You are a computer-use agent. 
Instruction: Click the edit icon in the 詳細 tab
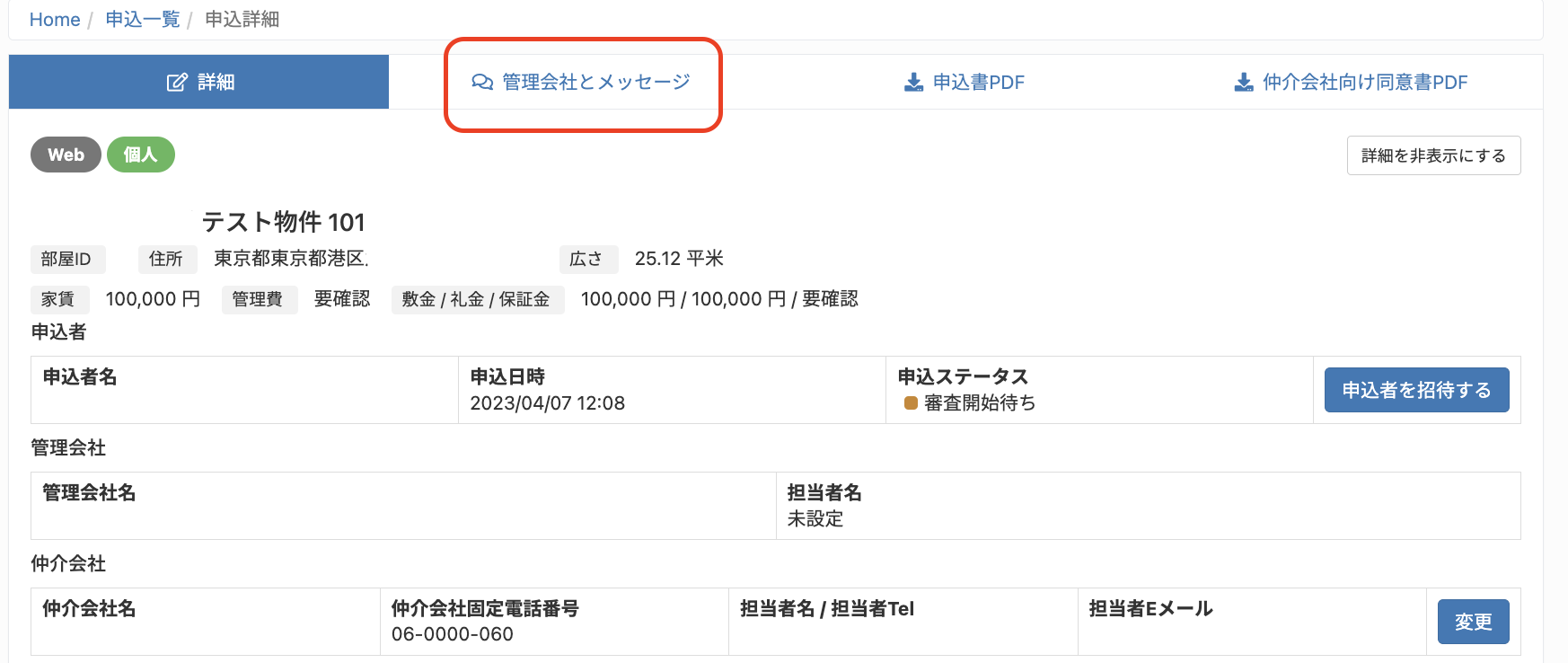[177, 82]
